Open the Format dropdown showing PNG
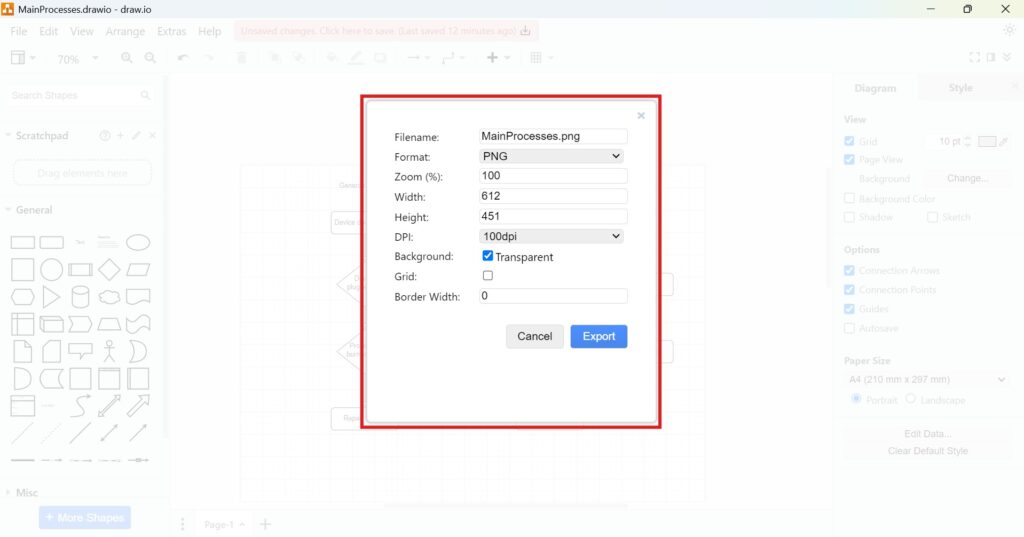Viewport: 1024px width, 537px height. point(551,156)
